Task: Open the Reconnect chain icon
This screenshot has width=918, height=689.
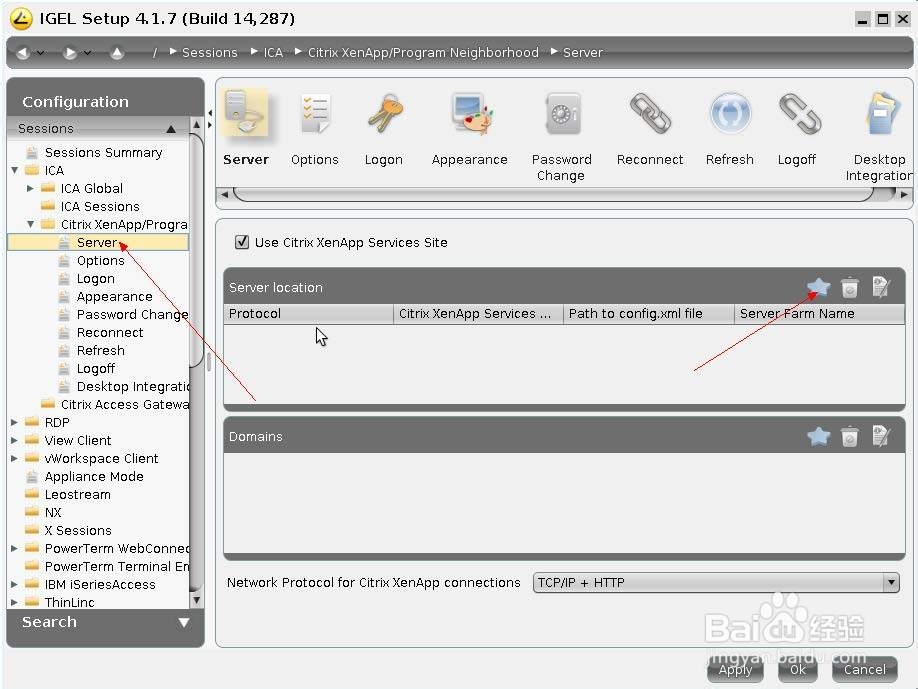Action: pyautogui.click(x=650, y=113)
